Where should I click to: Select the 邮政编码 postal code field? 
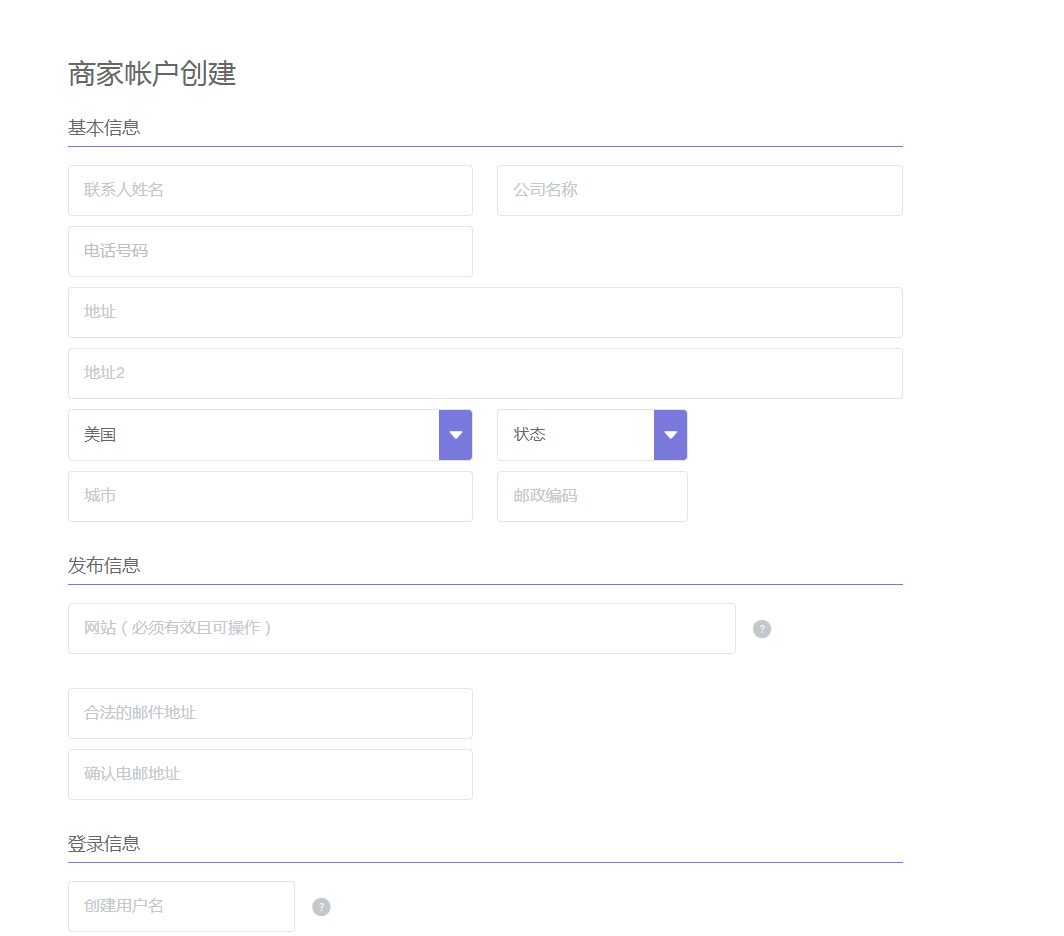[592, 496]
